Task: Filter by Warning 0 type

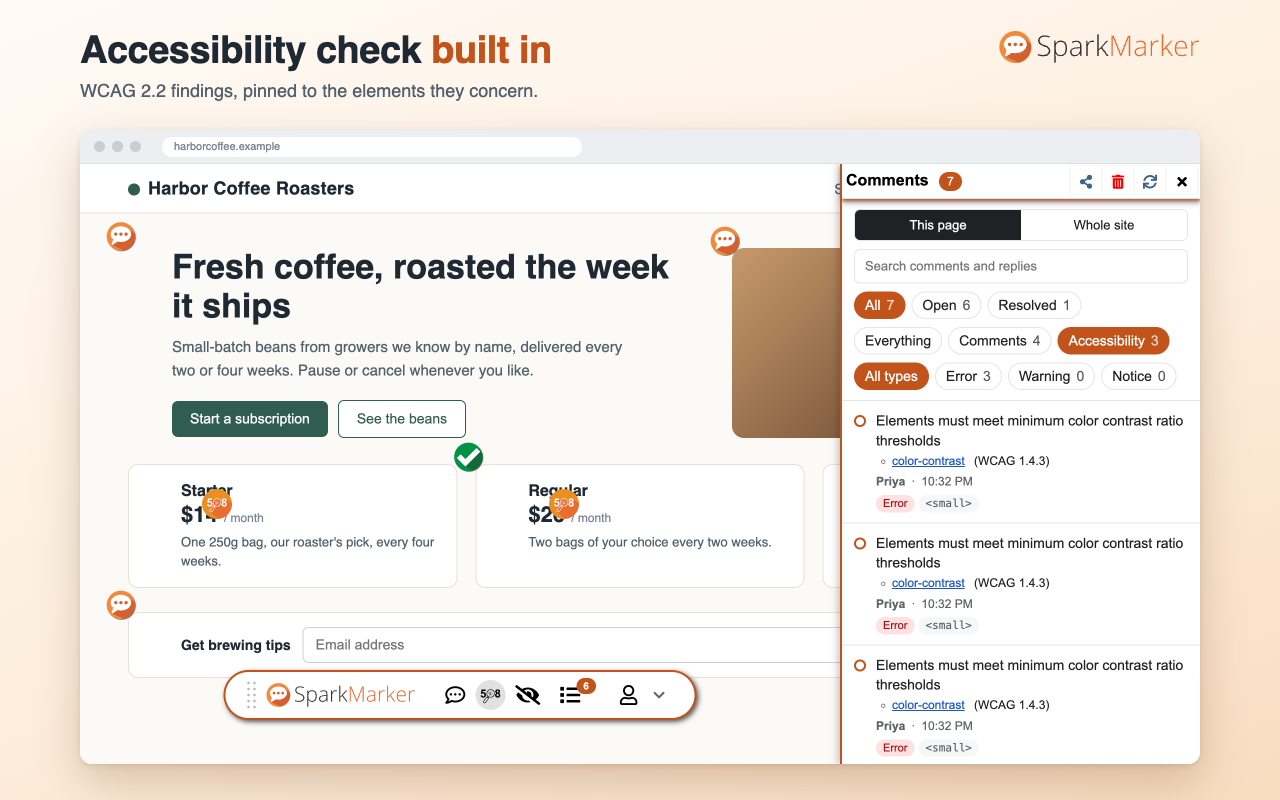Action: click(x=1051, y=377)
